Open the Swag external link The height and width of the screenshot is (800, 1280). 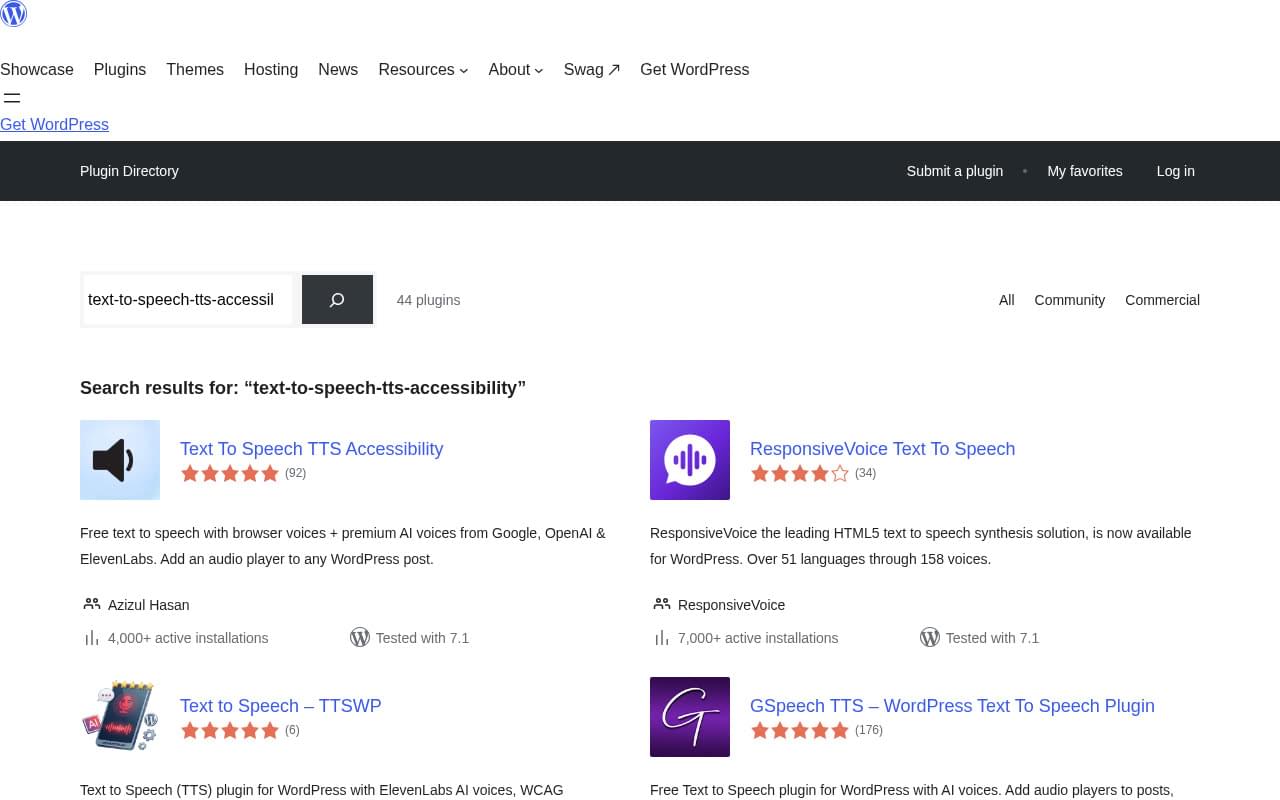tap(592, 69)
